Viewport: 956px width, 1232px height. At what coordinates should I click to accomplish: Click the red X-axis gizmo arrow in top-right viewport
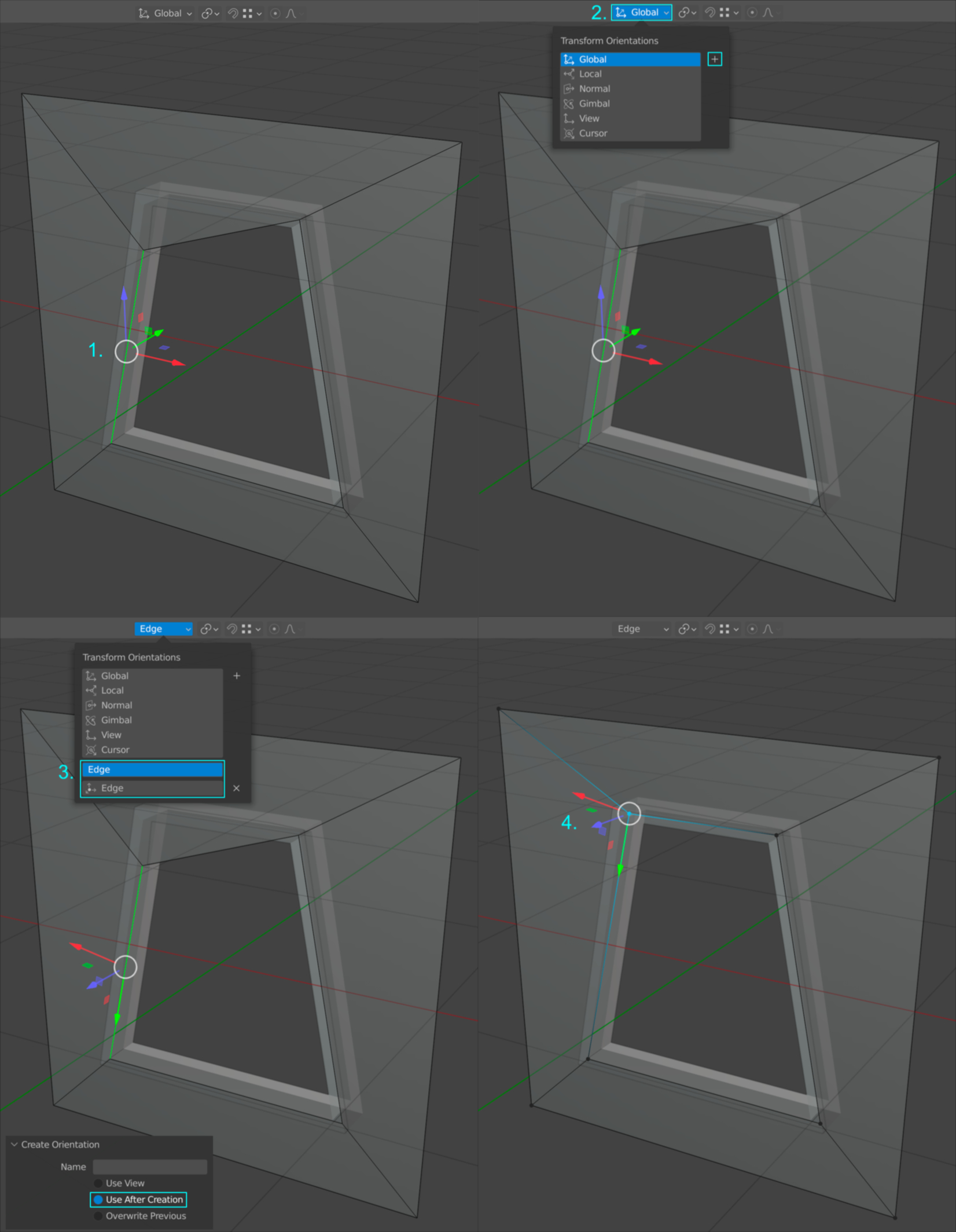[x=655, y=361]
